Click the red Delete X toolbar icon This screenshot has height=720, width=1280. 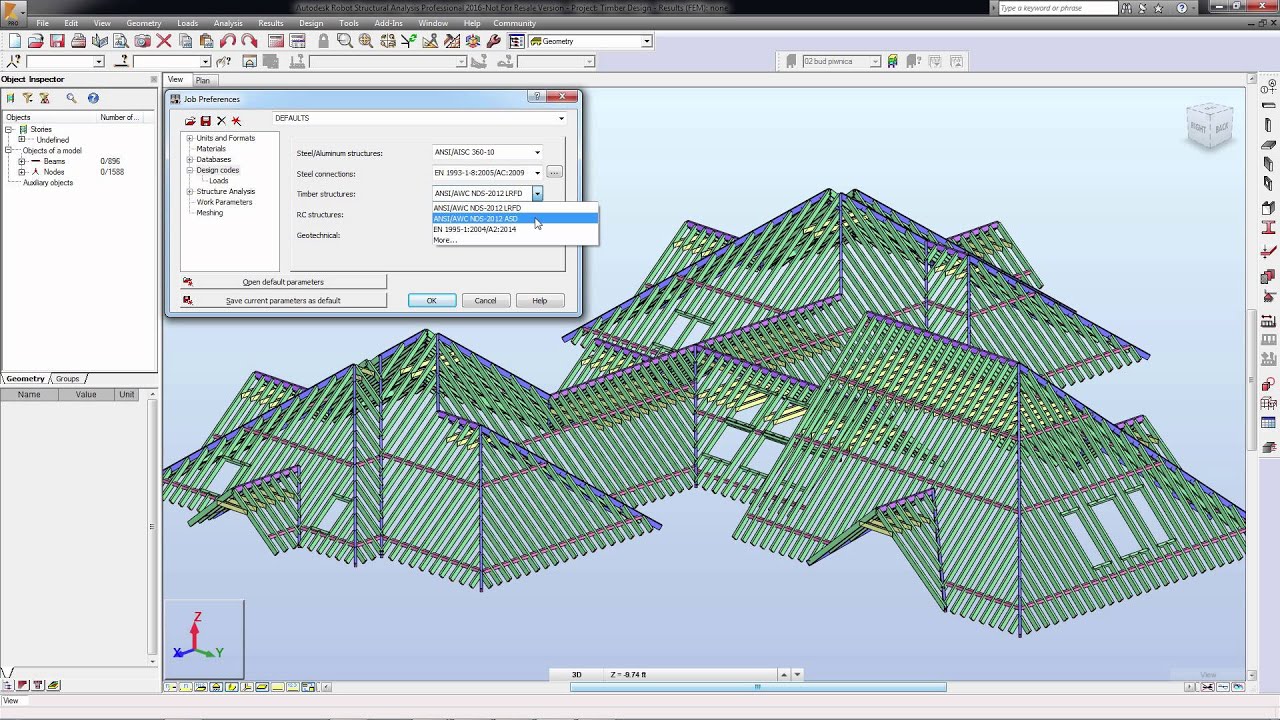(164, 41)
